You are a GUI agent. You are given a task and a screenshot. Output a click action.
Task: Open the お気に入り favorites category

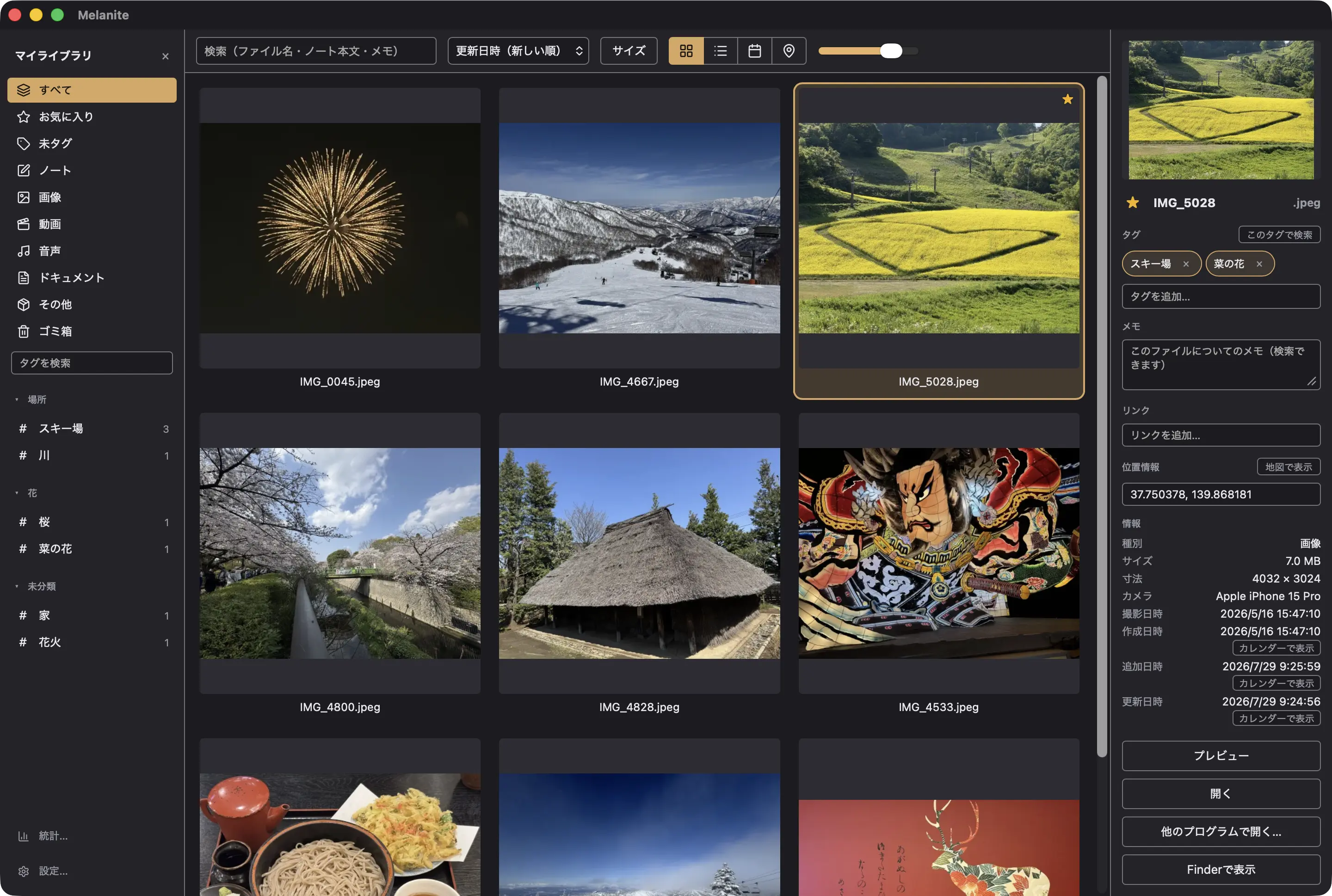pyautogui.click(x=92, y=117)
